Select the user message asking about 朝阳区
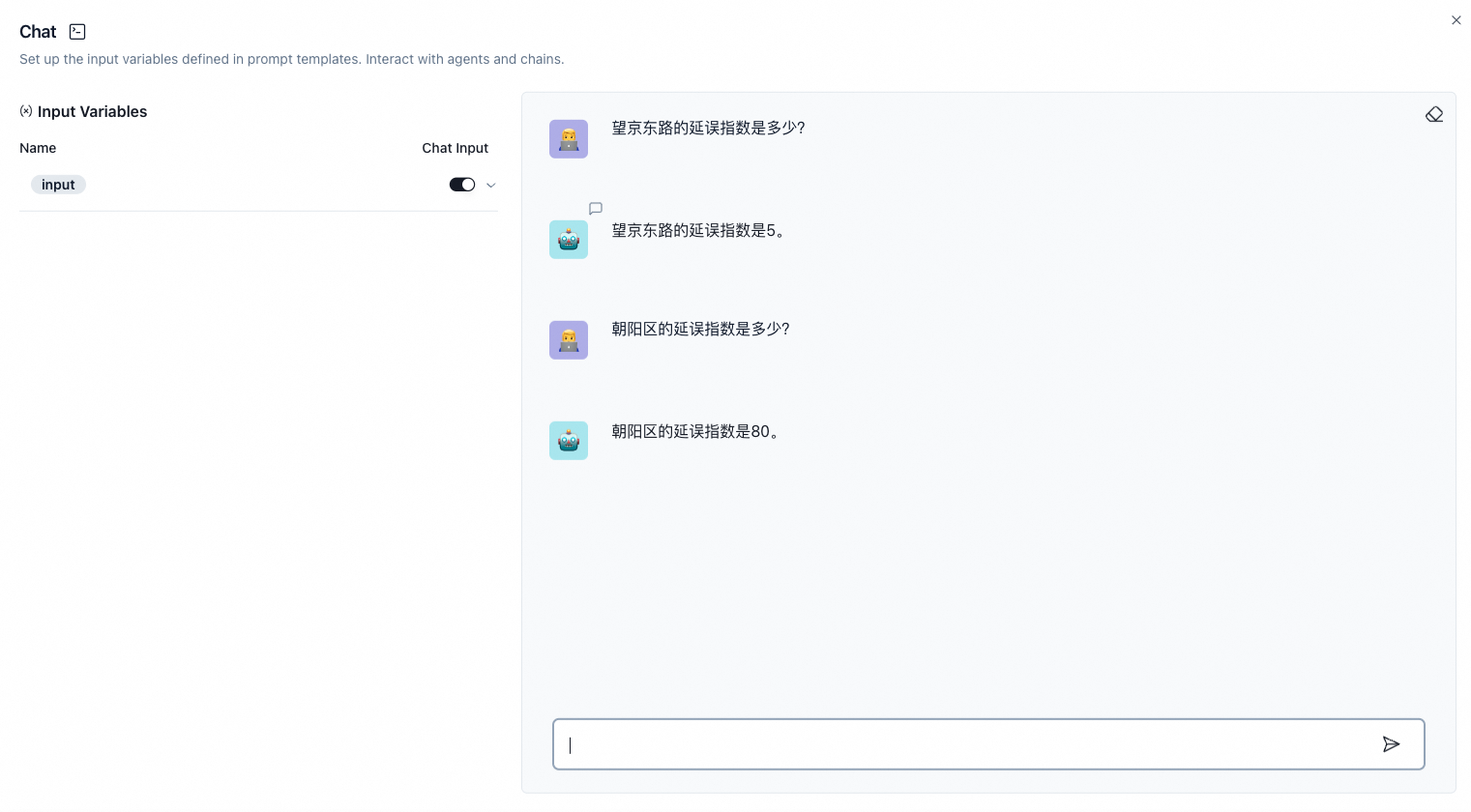 coord(700,329)
